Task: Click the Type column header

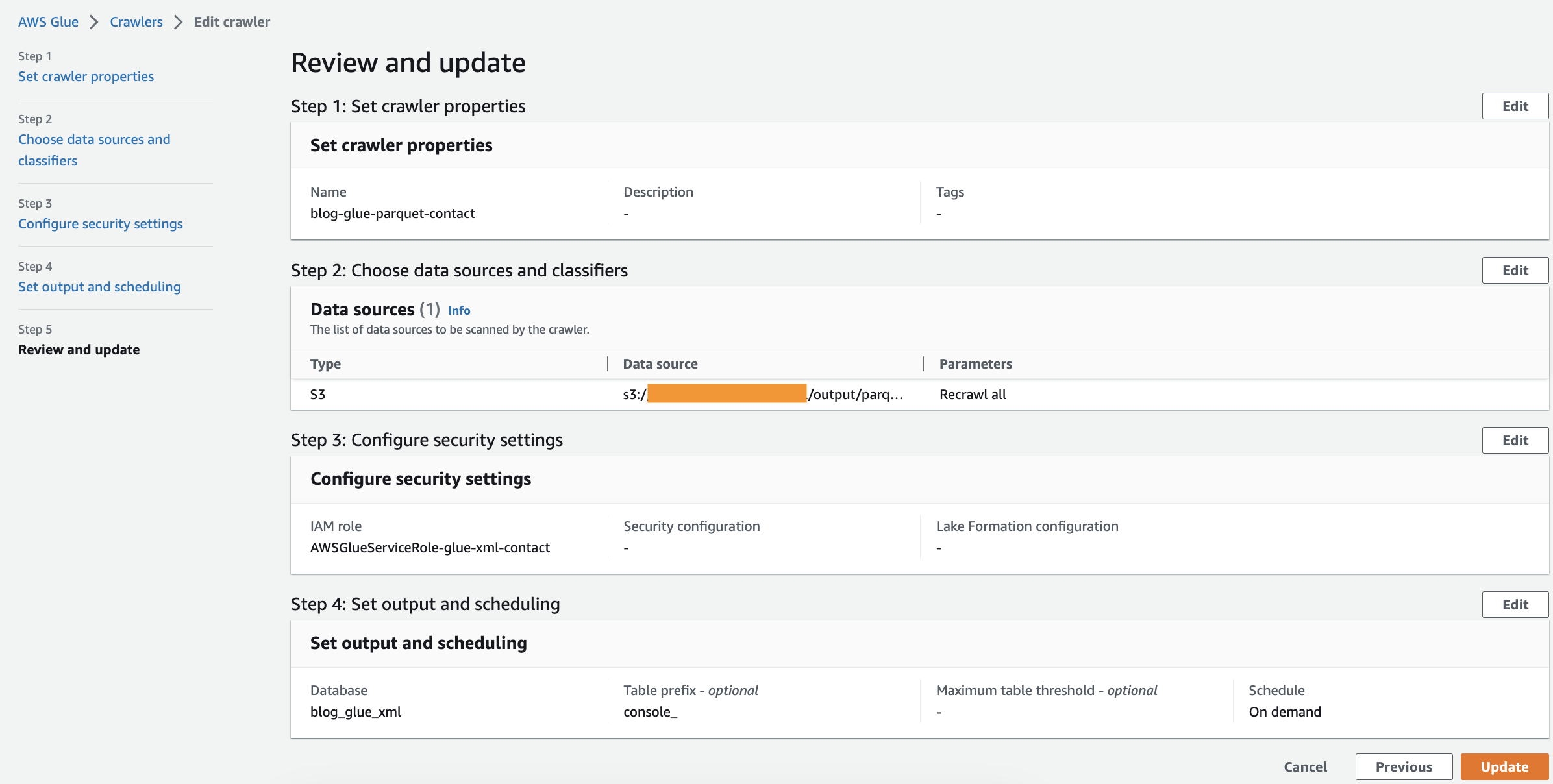Action: pyautogui.click(x=325, y=364)
